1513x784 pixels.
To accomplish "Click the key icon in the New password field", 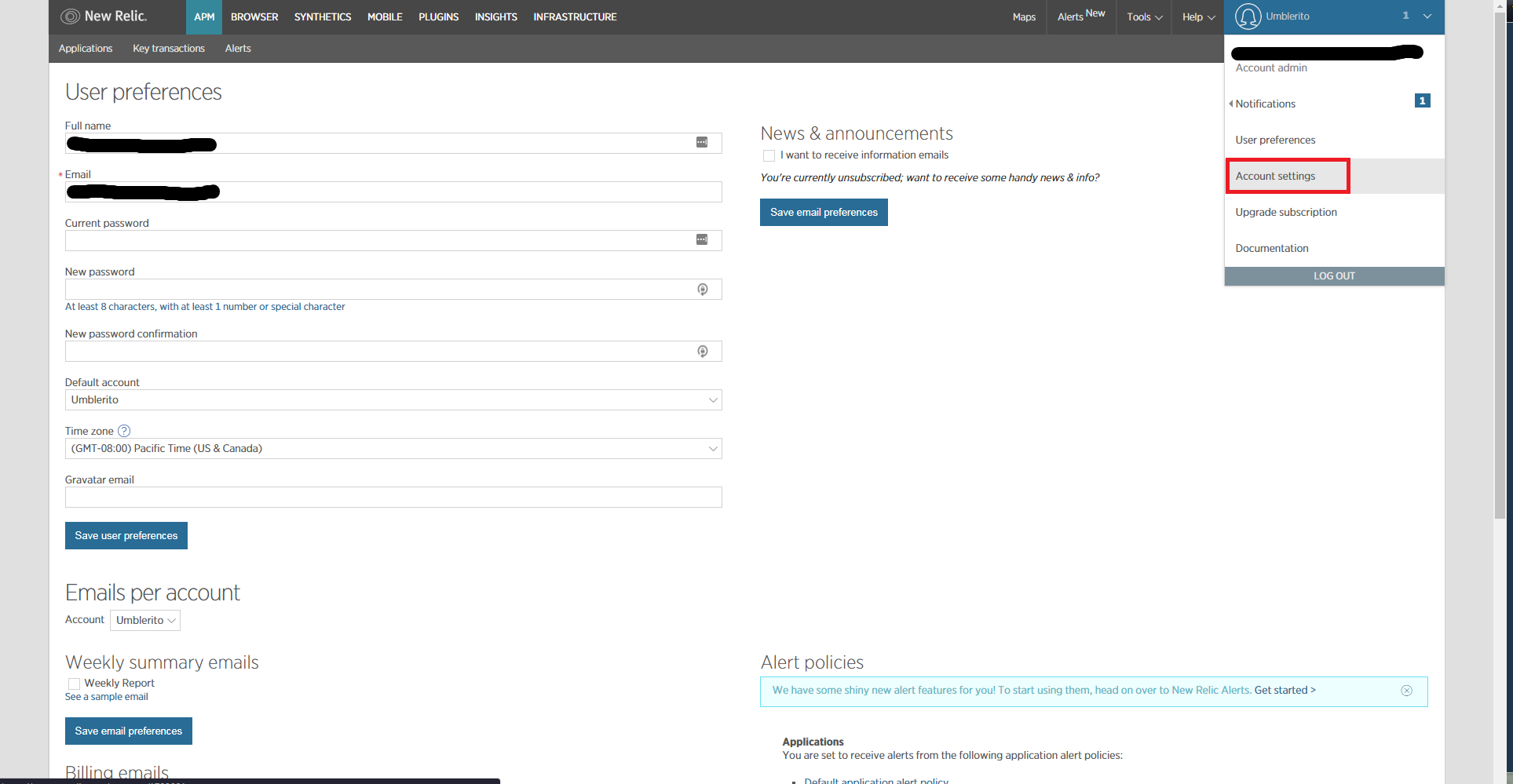I will pyautogui.click(x=703, y=290).
